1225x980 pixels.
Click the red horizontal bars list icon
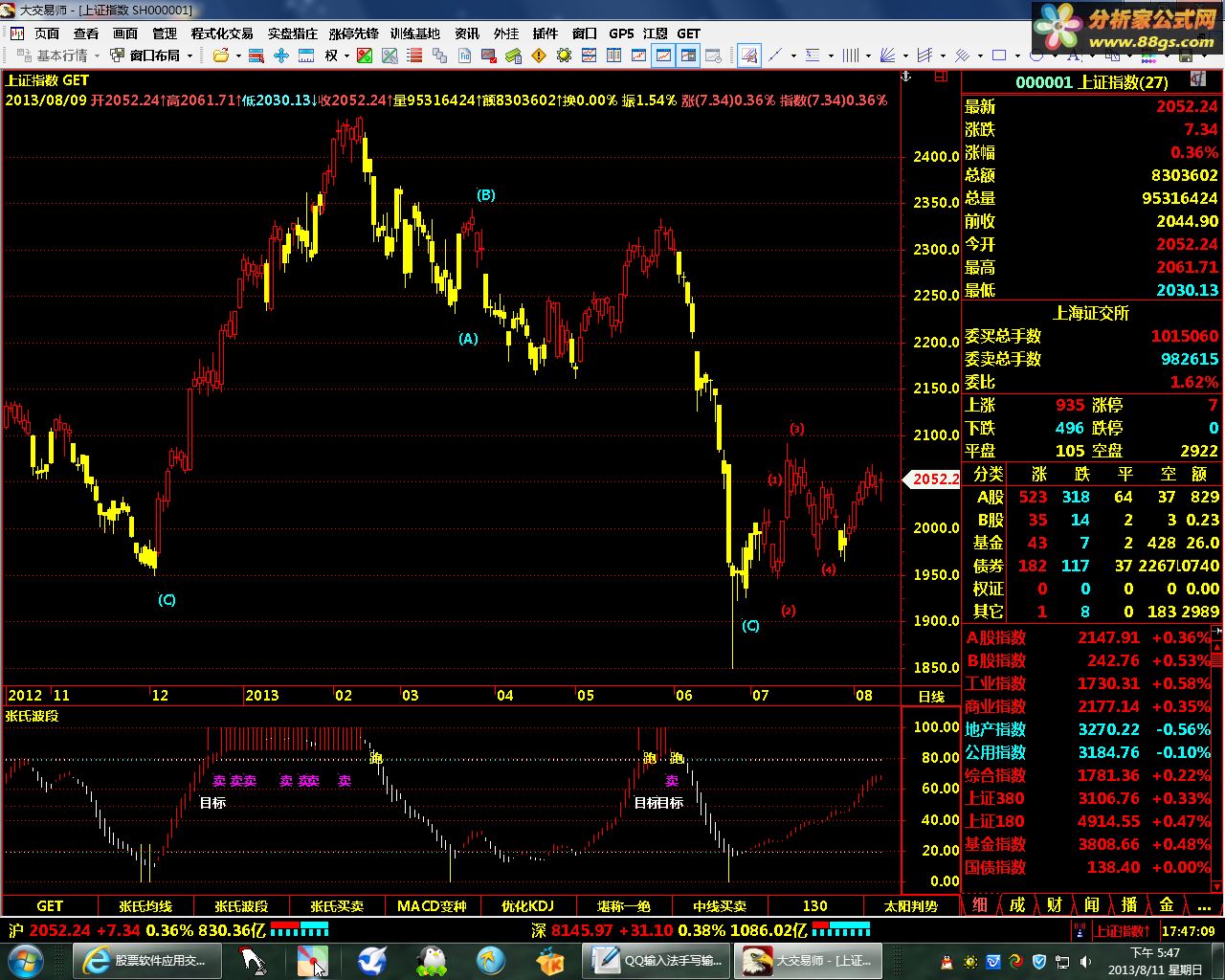[415, 56]
